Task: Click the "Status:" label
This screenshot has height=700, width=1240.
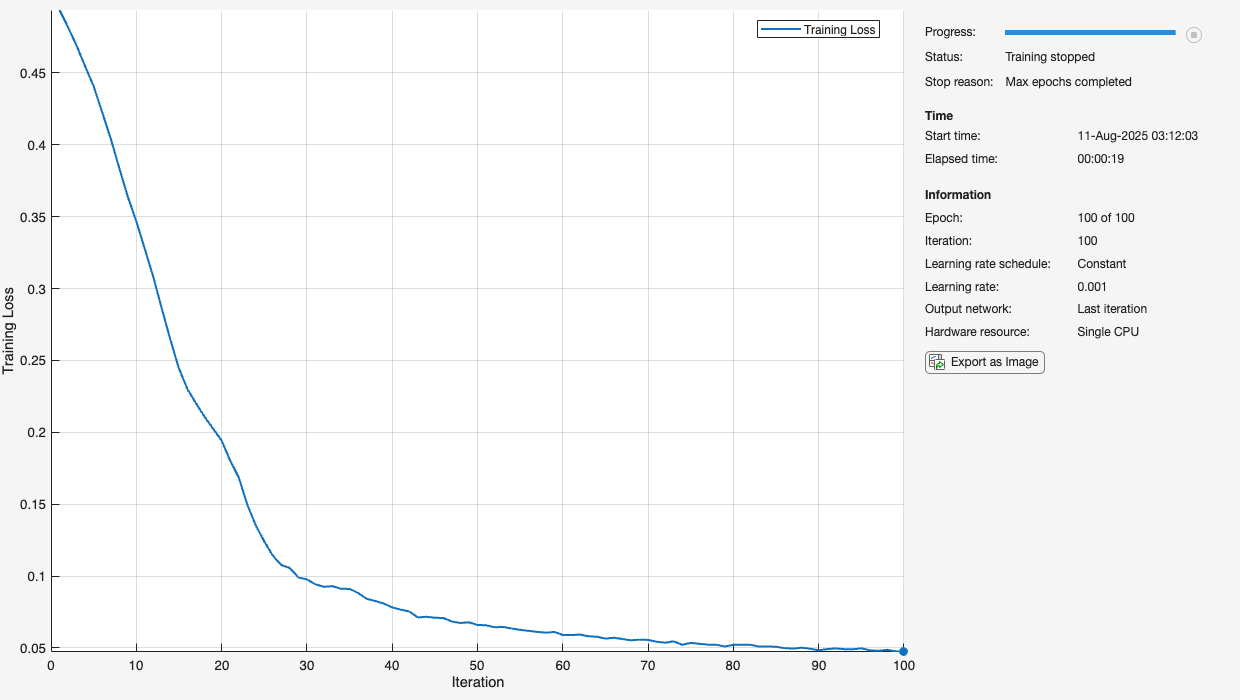Action: pos(944,57)
